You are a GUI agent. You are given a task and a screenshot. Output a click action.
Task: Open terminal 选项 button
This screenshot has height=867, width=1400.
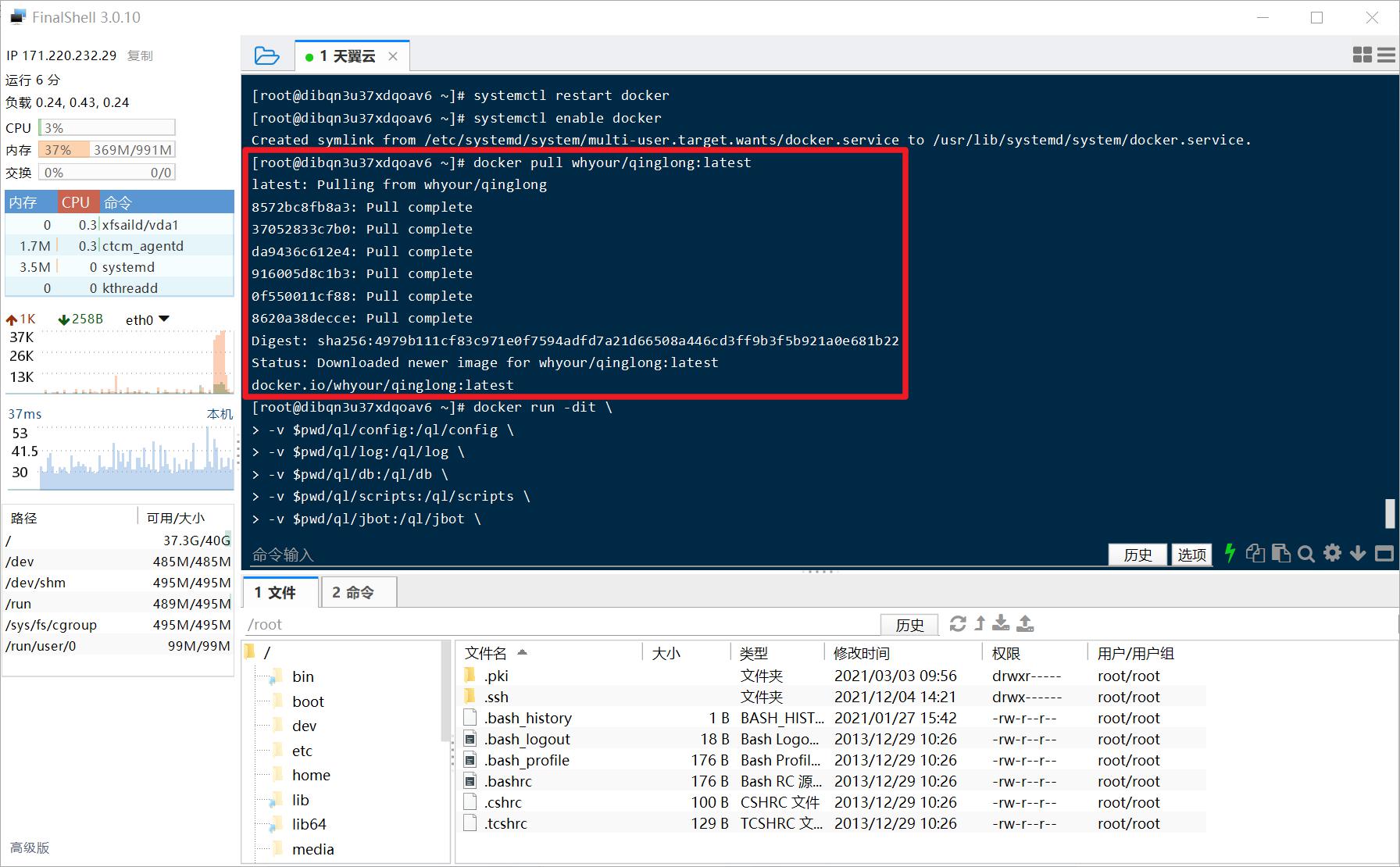[1191, 554]
